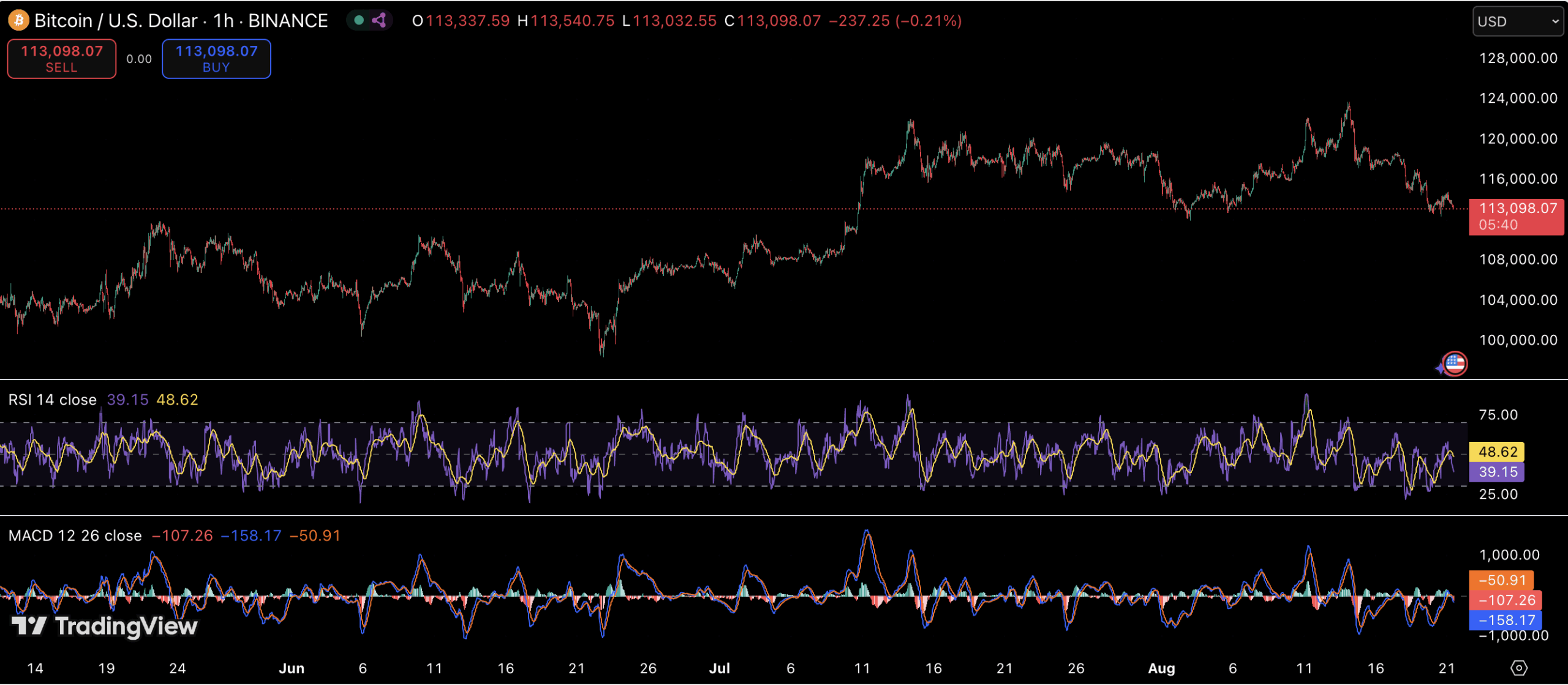Viewport: 1568px width, 685px height.
Task: Click the purple data network icon
Action: tap(379, 21)
